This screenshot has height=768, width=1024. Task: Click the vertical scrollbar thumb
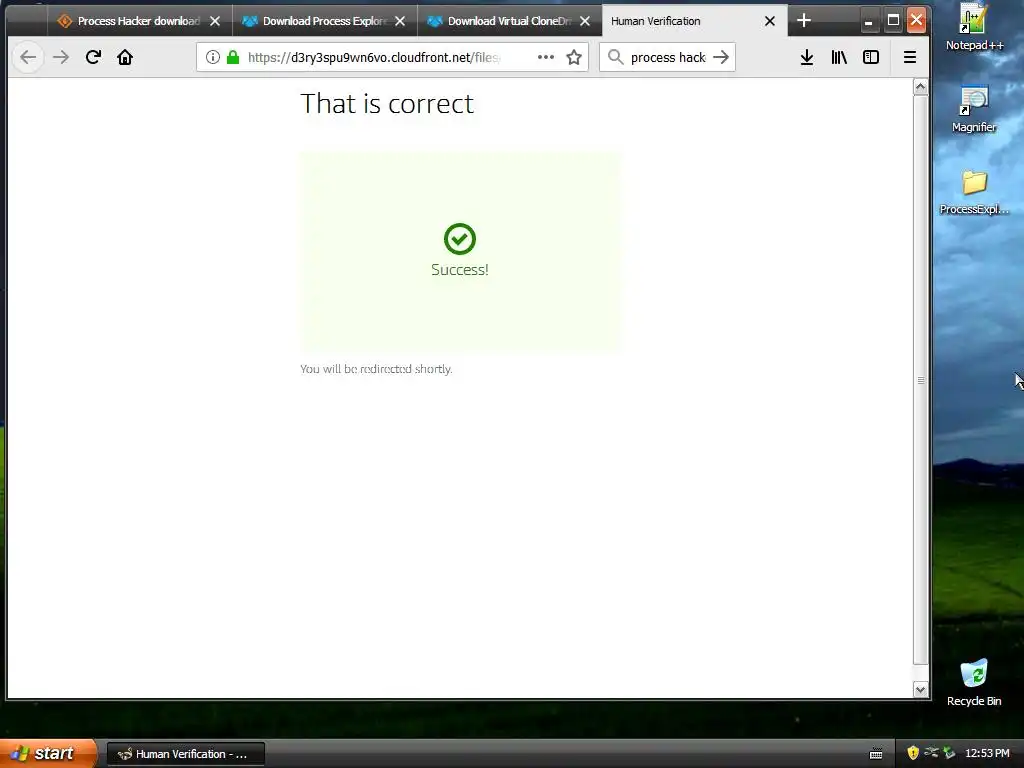[x=921, y=380]
